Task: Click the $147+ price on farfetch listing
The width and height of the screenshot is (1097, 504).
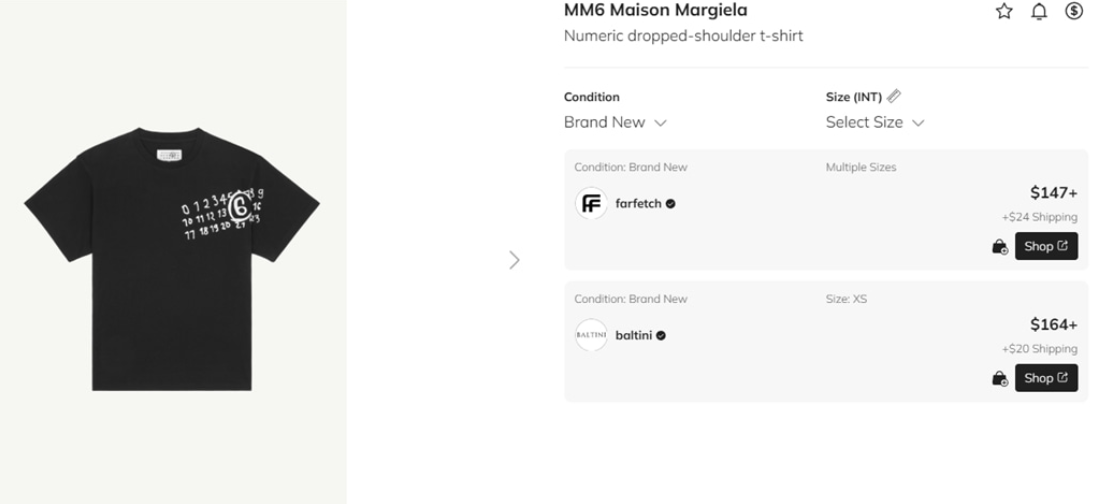Action: (x=1053, y=193)
